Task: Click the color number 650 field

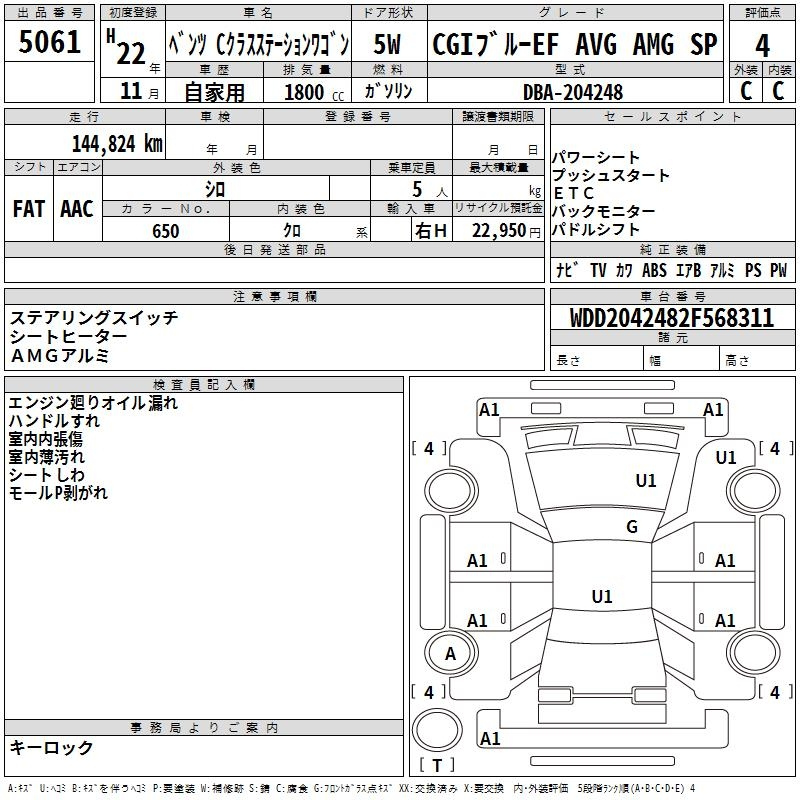Action: [x=165, y=231]
